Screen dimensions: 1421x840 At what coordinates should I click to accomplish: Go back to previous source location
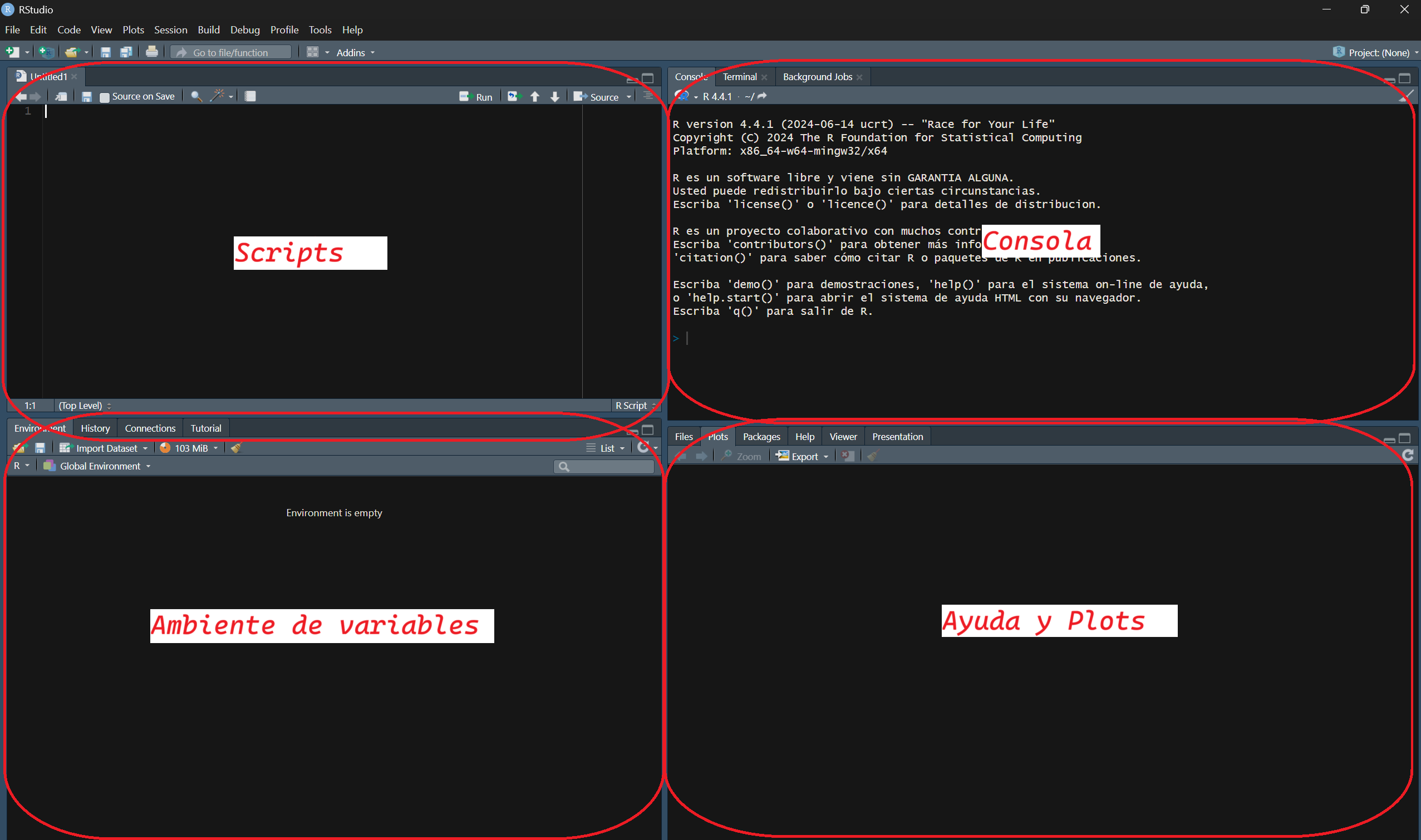tap(21, 97)
